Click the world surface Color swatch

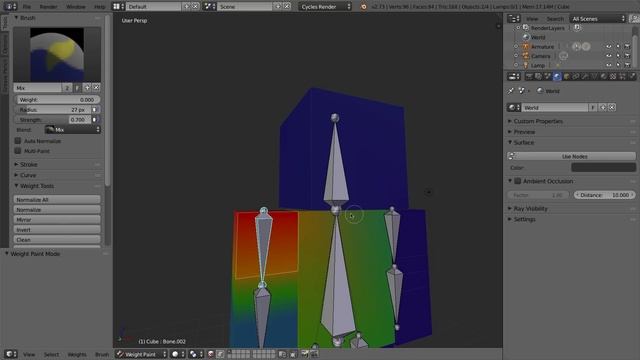tap(603, 167)
